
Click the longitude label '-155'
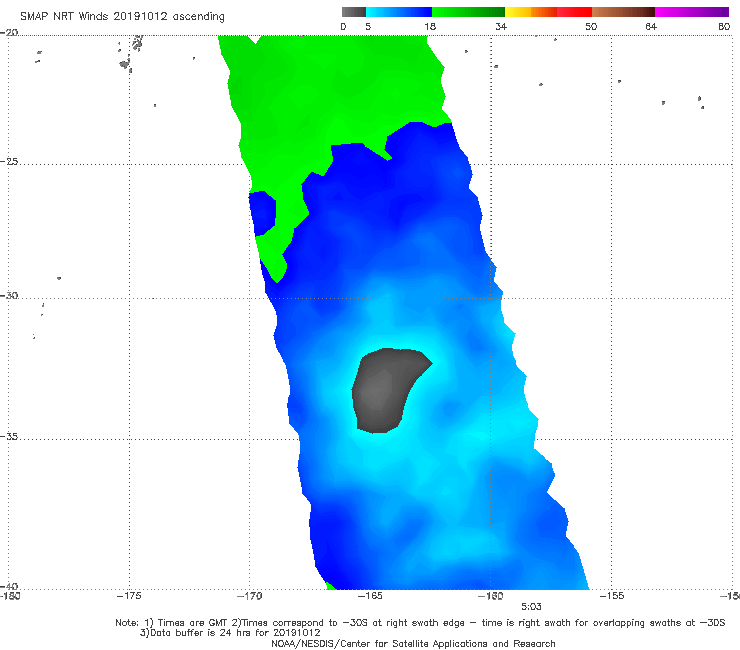[x=611, y=596]
